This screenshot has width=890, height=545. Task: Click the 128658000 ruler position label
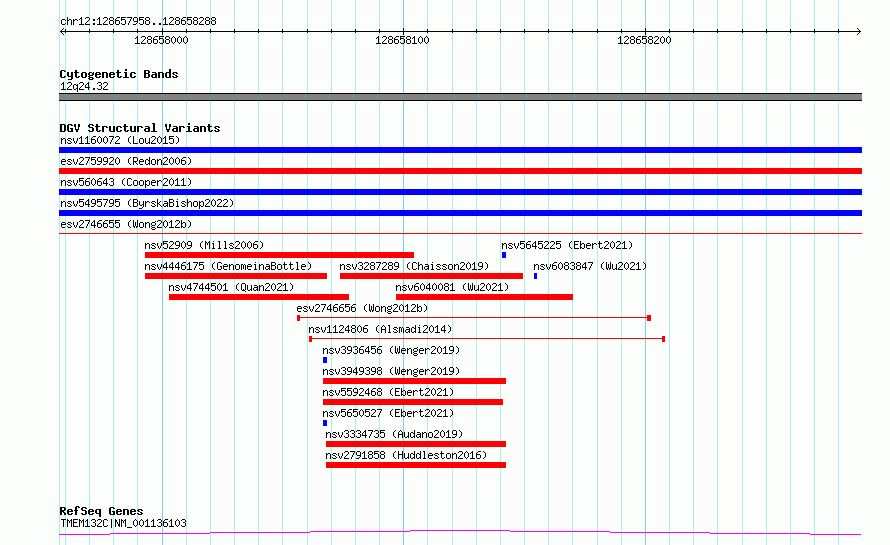161,40
